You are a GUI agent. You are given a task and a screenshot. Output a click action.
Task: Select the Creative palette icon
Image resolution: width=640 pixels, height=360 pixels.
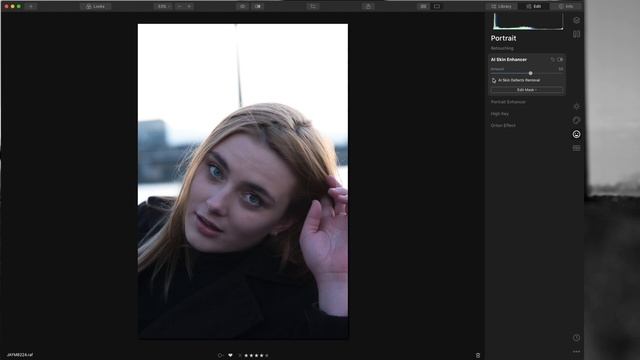pyautogui.click(x=576, y=120)
